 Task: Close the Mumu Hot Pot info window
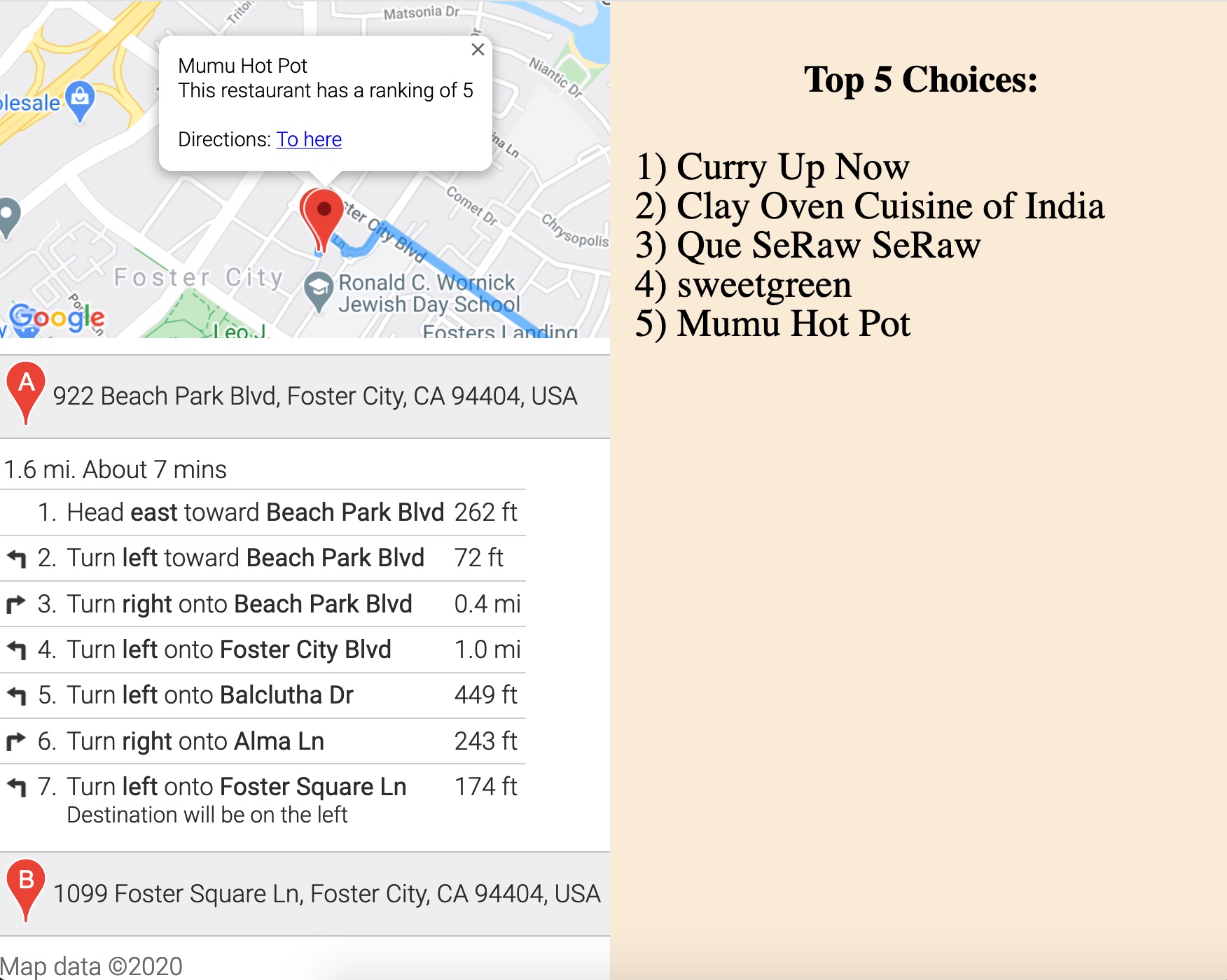coord(478,50)
